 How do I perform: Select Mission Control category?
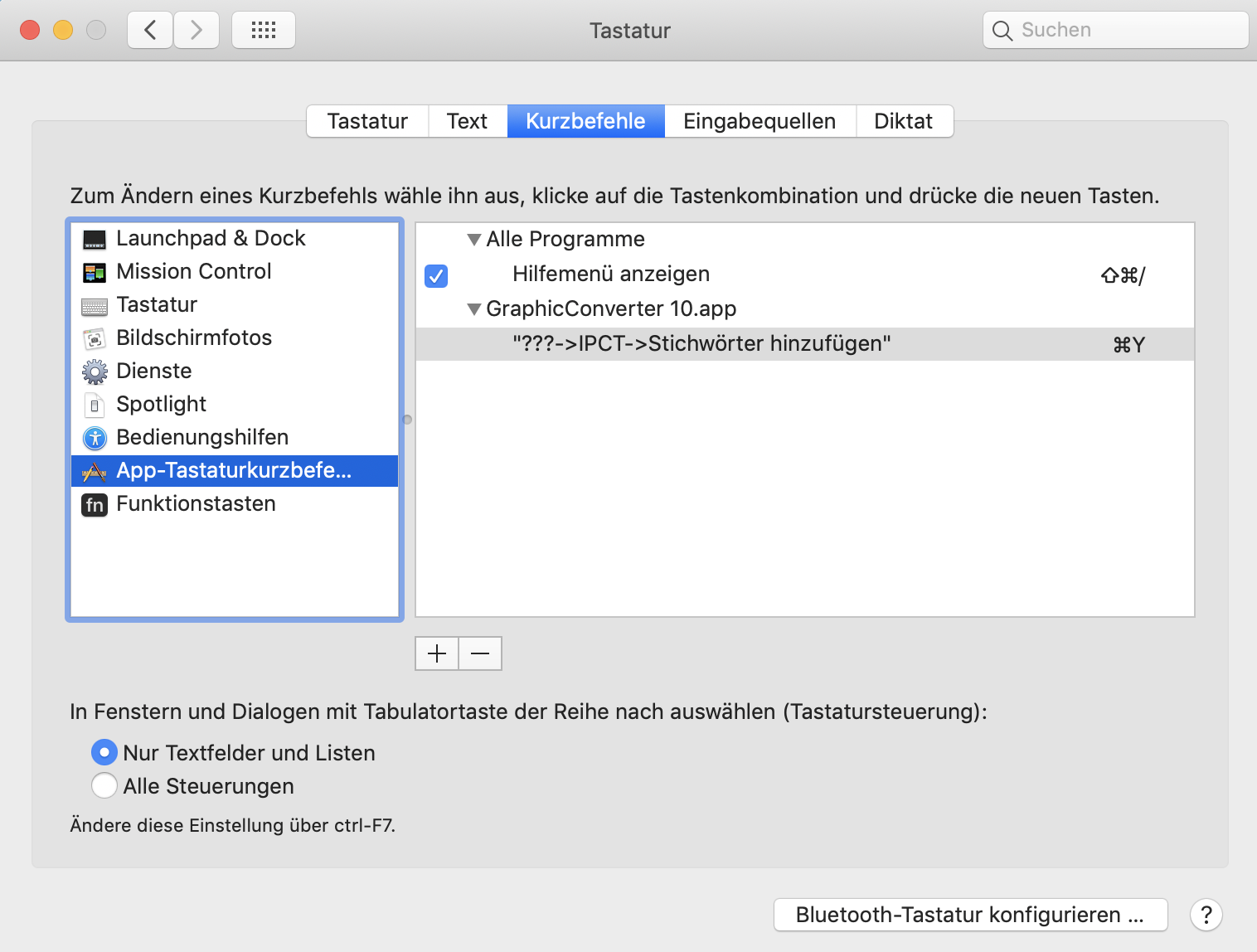pos(235,272)
